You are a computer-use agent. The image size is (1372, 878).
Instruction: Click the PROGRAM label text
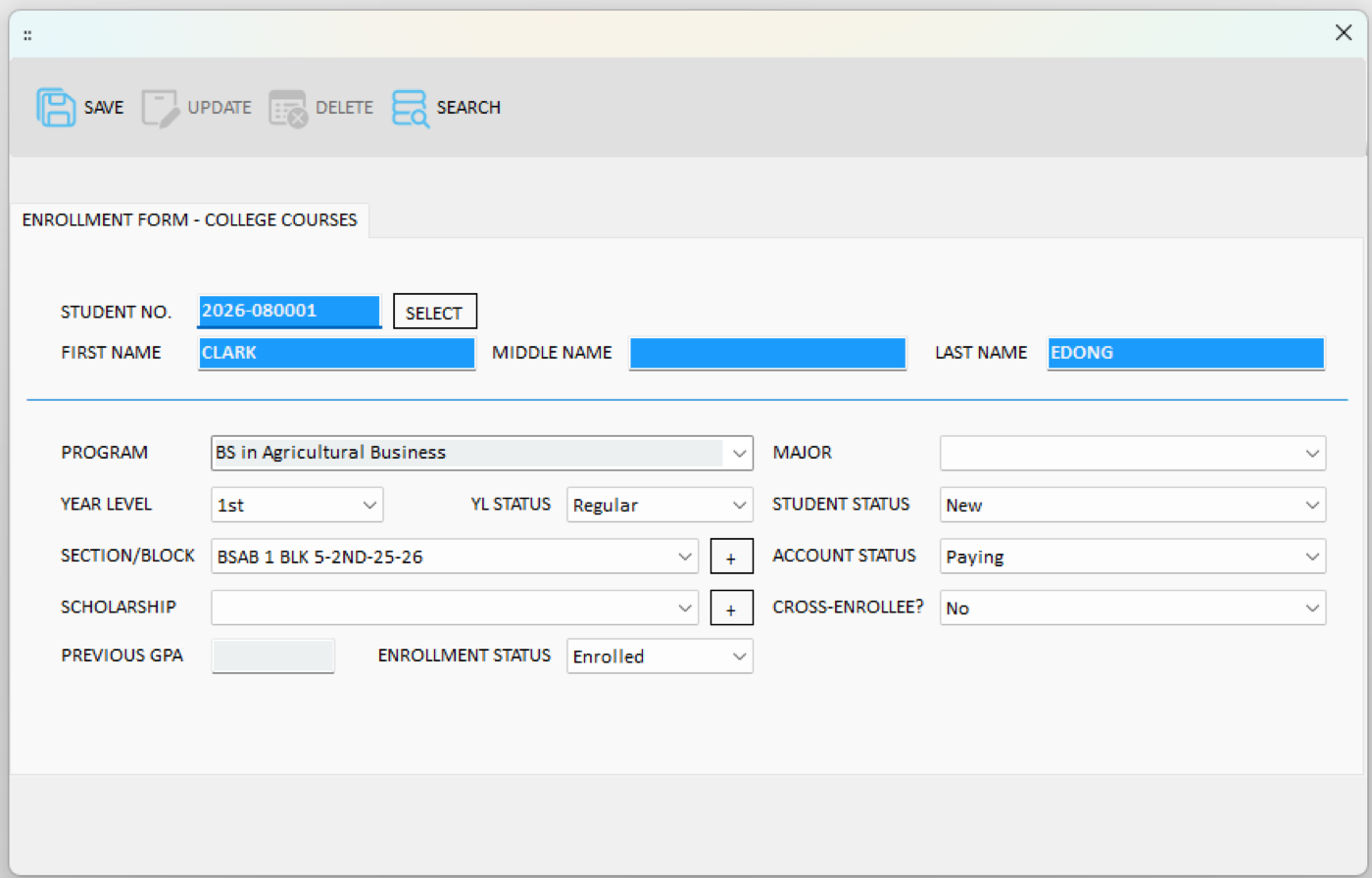coord(105,453)
